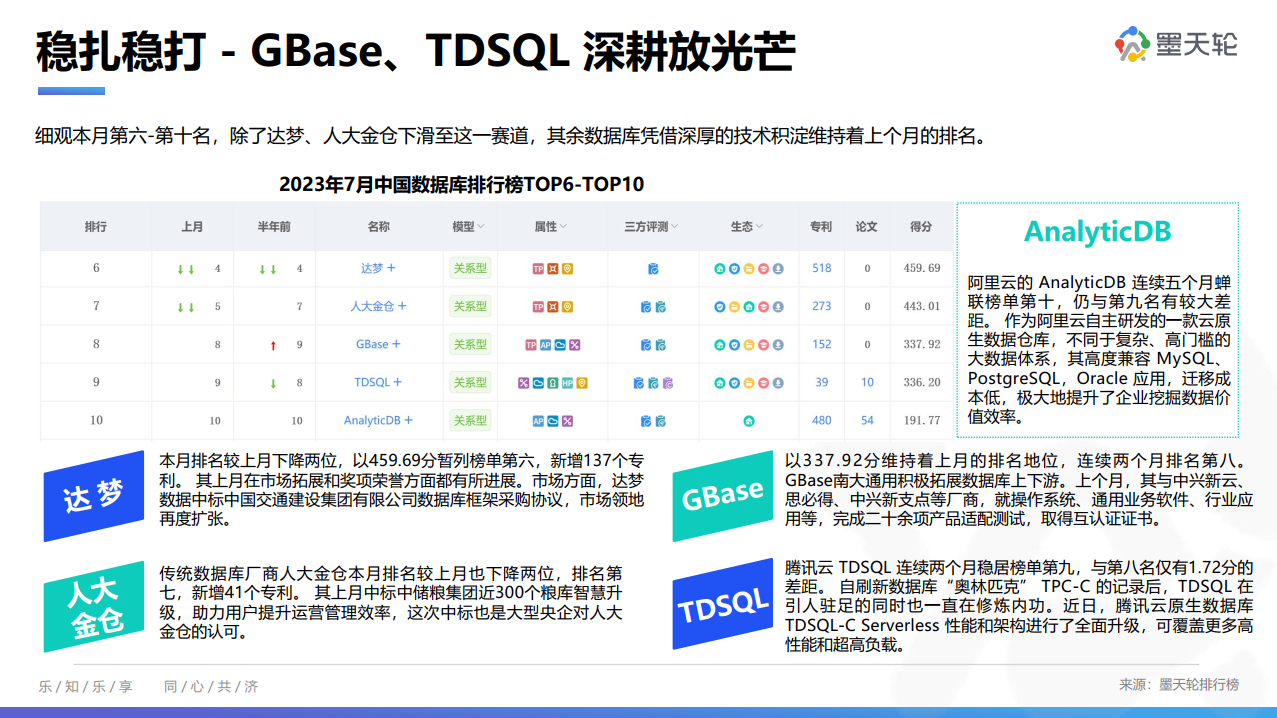Click the blue cloud attribute icon in the GBase row
1277x718 pixels.
(560, 345)
